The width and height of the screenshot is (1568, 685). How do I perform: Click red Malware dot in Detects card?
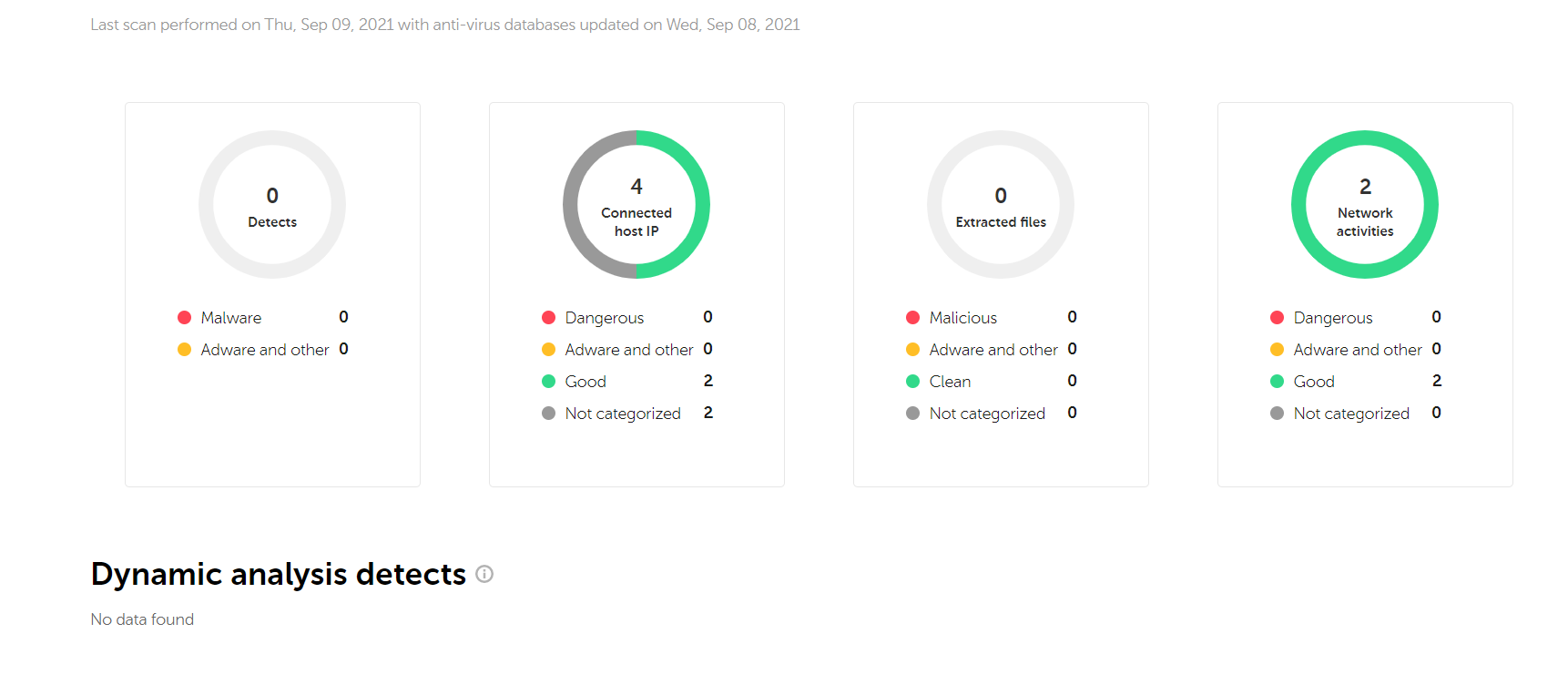click(x=184, y=318)
